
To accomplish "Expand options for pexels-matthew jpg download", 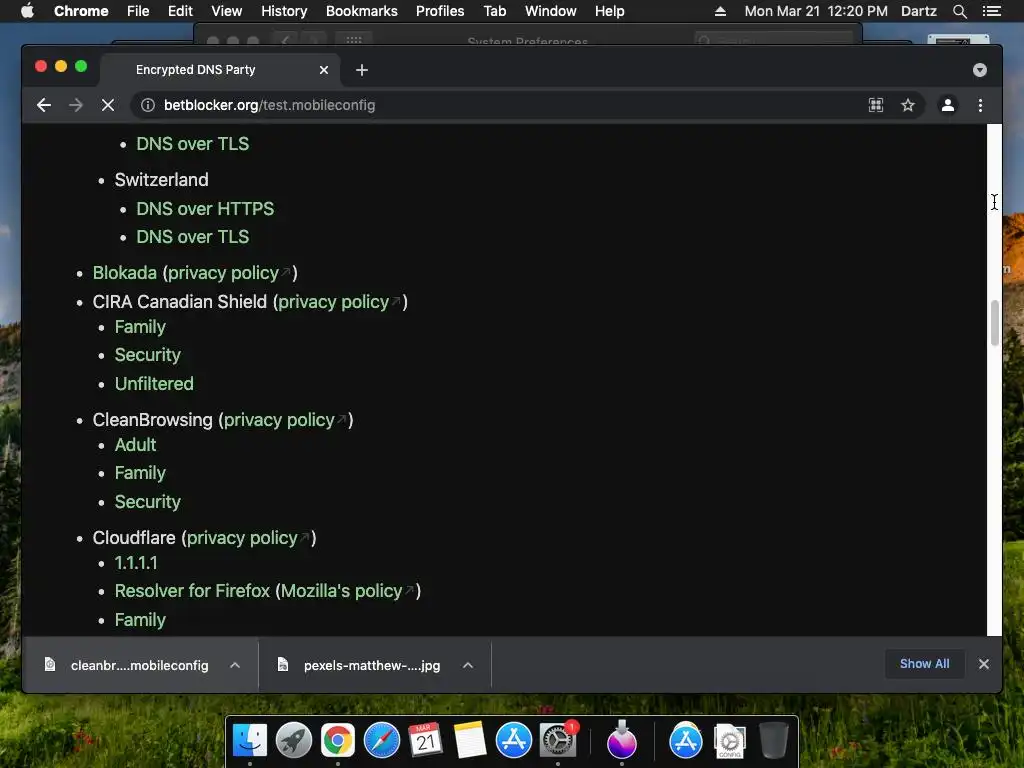I will (x=468, y=665).
